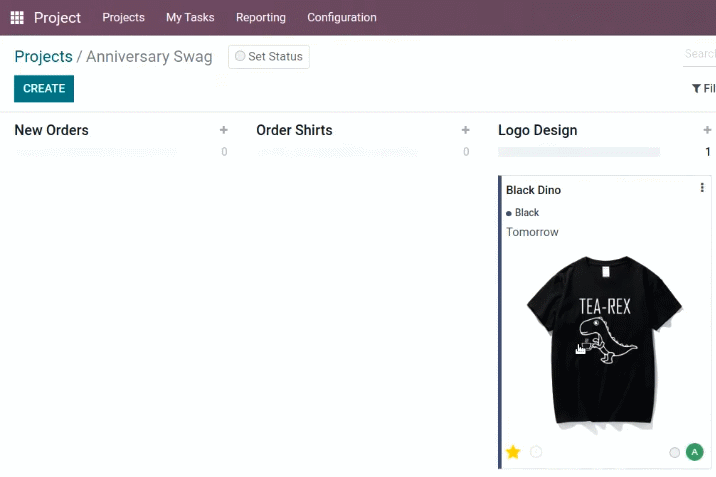
Task: Click the CREATE button
Action: tap(44, 89)
